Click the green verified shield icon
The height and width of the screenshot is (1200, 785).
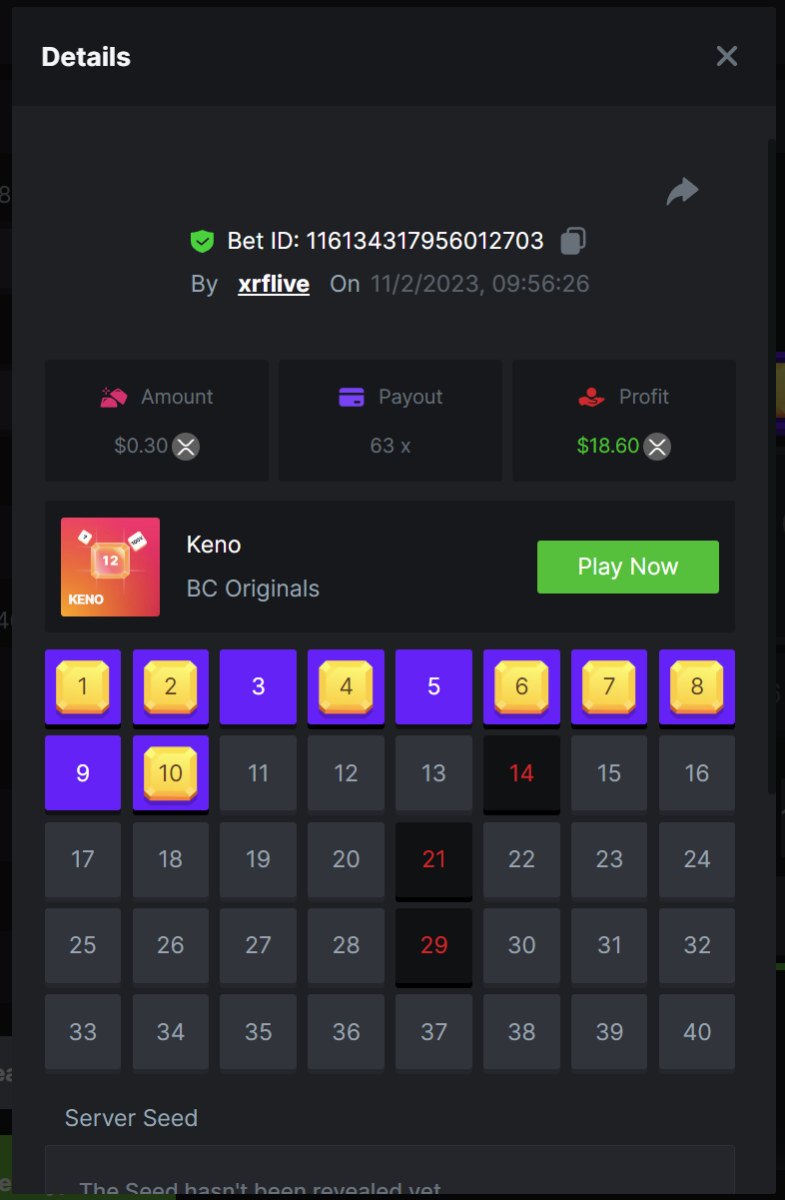[203, 241]
